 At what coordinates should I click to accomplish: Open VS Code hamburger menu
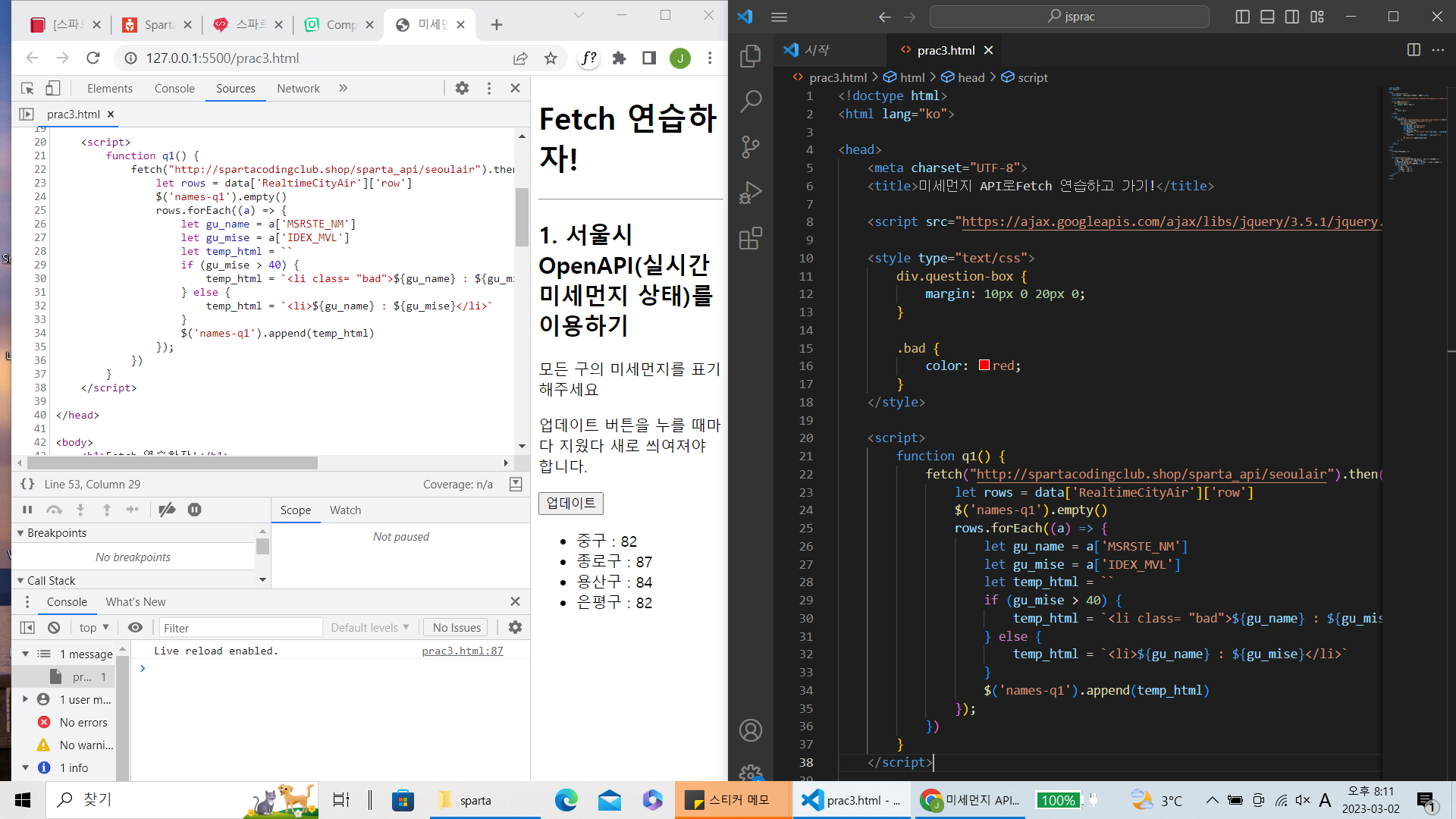(780, 17)
